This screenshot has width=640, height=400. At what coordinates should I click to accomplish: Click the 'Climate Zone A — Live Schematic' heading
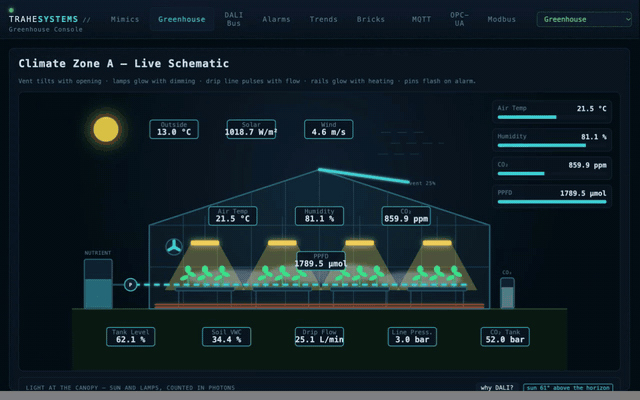(x=124, y=63)
